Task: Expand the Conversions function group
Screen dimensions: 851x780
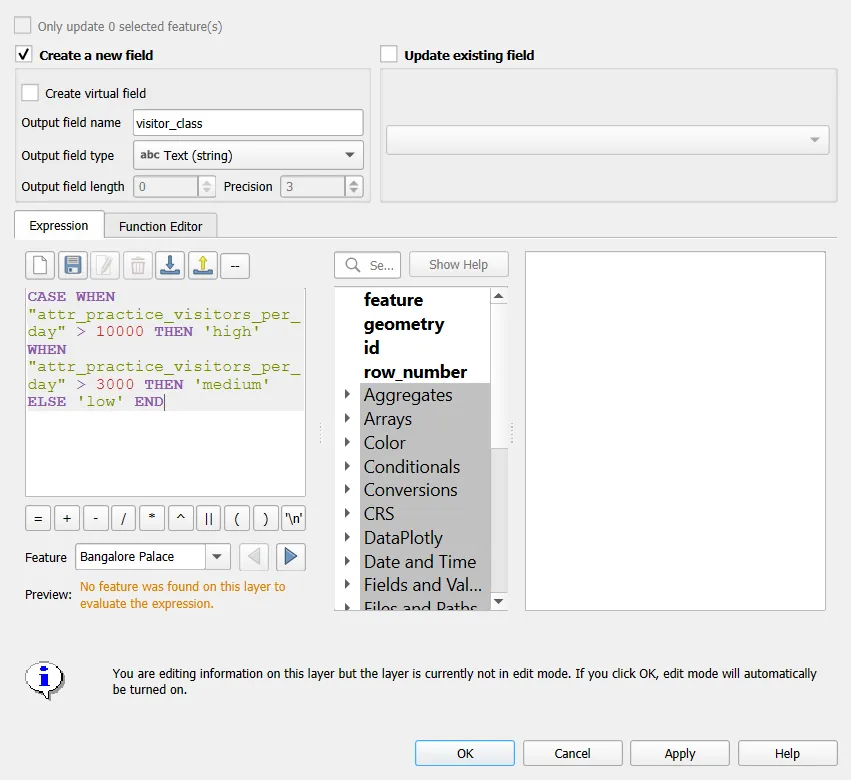Action: pos(347,490)
